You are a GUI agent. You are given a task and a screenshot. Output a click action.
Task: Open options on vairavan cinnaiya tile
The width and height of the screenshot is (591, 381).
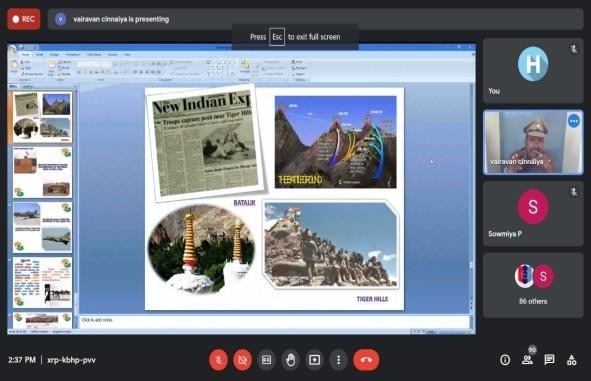point(574,121)
